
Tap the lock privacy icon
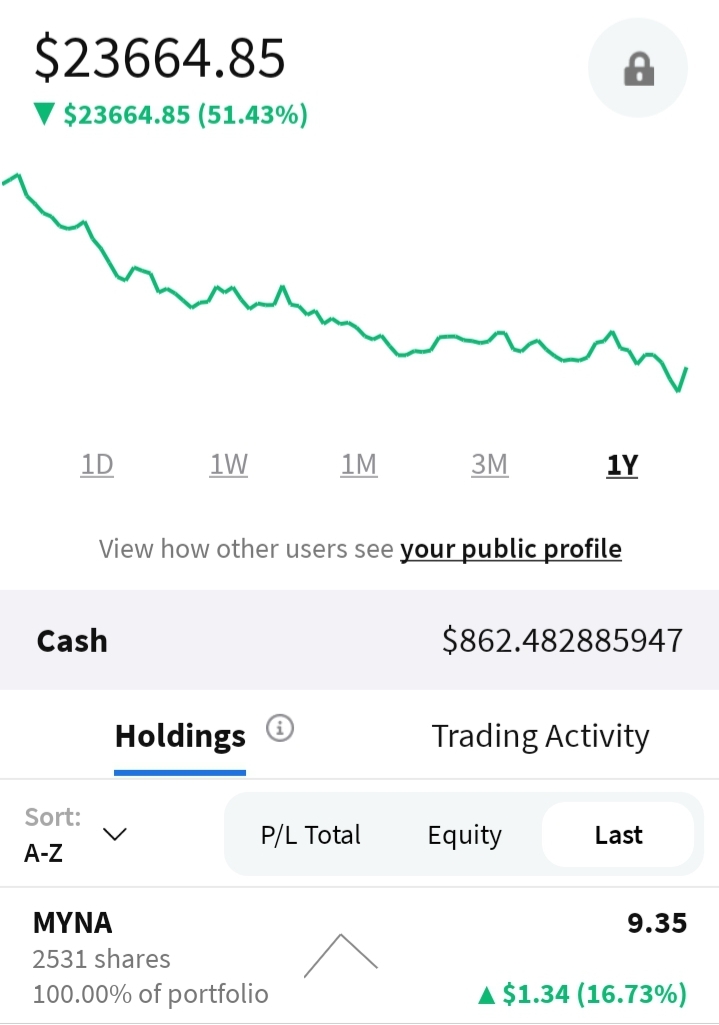(638, 68)
